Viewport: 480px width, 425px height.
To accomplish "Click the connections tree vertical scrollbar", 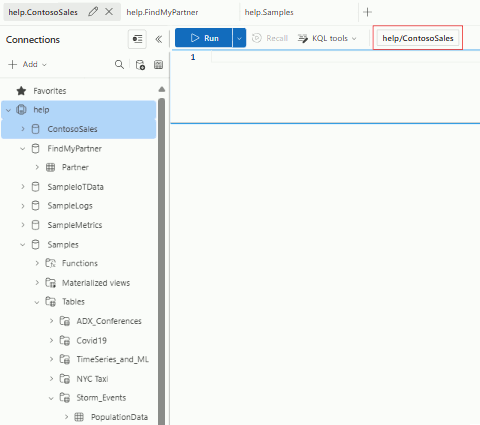I will pyautogui.click(x=162, y=260).
